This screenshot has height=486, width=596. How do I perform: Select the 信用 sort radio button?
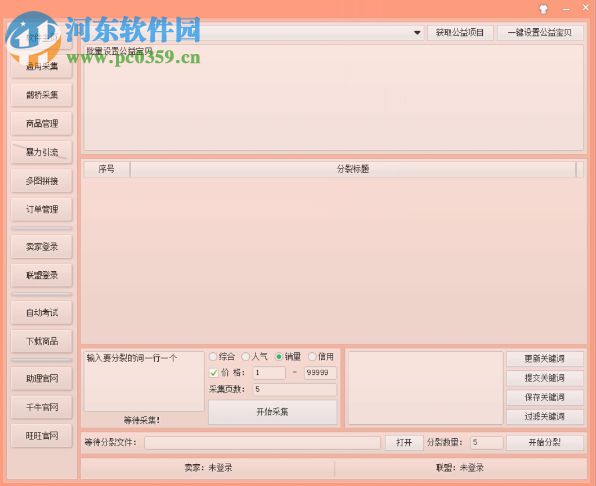click(321, 356)
